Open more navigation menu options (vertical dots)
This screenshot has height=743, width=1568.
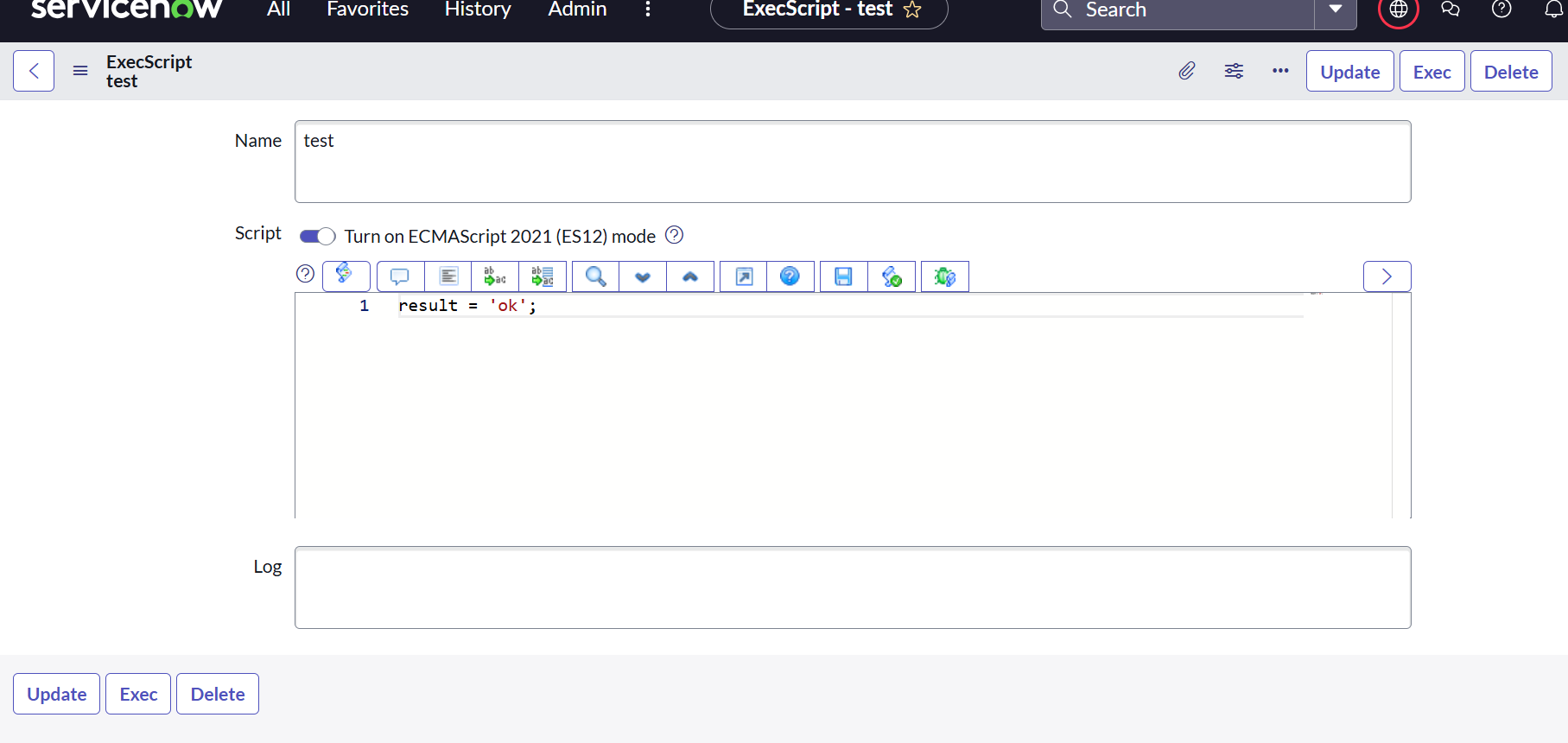(648, 10)
